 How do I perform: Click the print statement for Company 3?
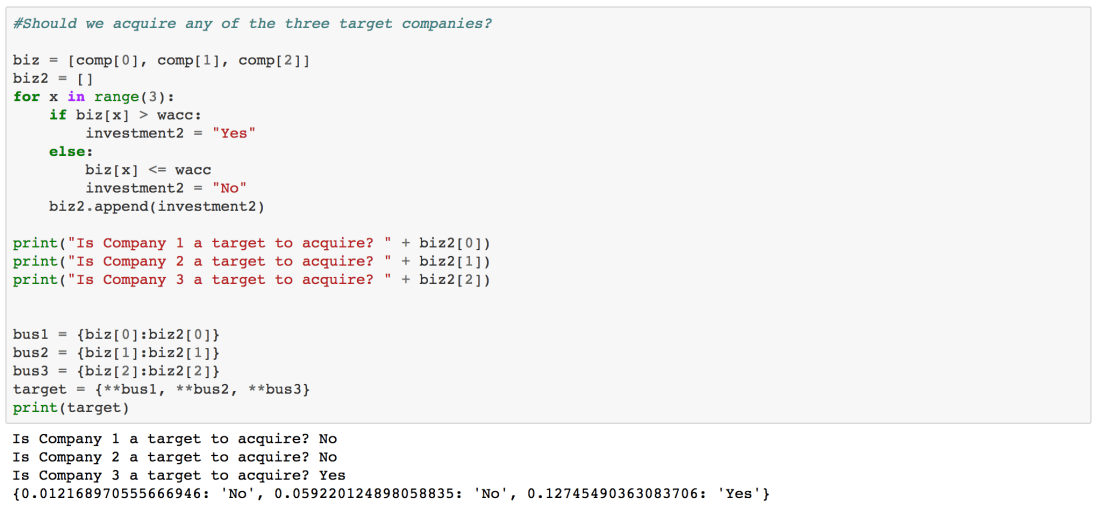click(251, 279)
